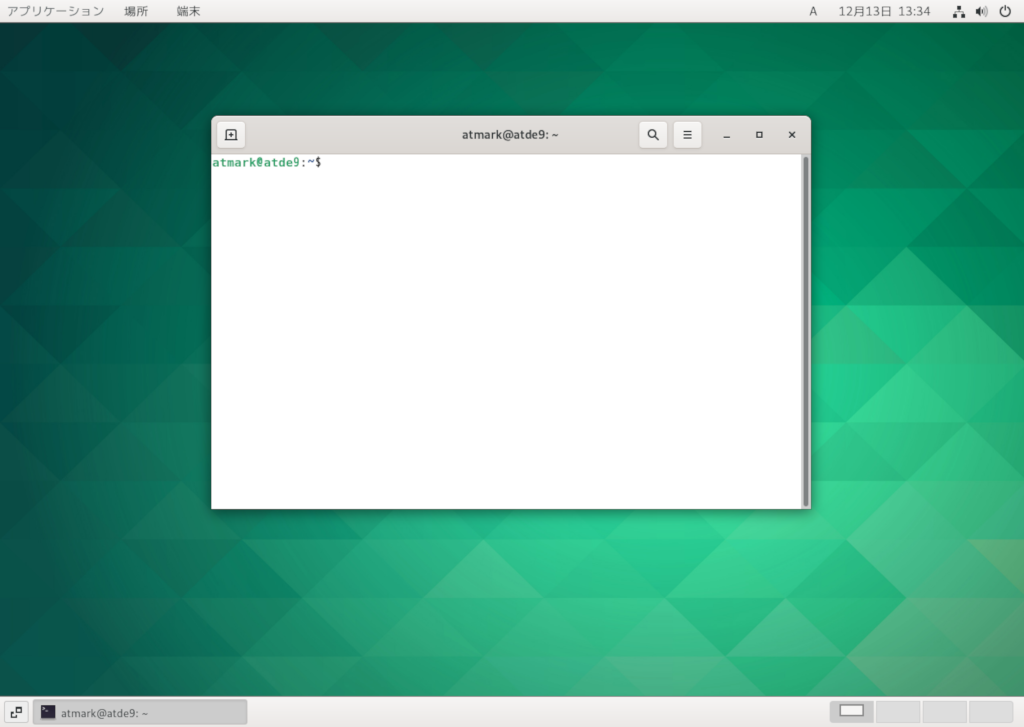Click the terminal search magnifier icon
The image size is (1024, 727).
click(x=653, y=135)
